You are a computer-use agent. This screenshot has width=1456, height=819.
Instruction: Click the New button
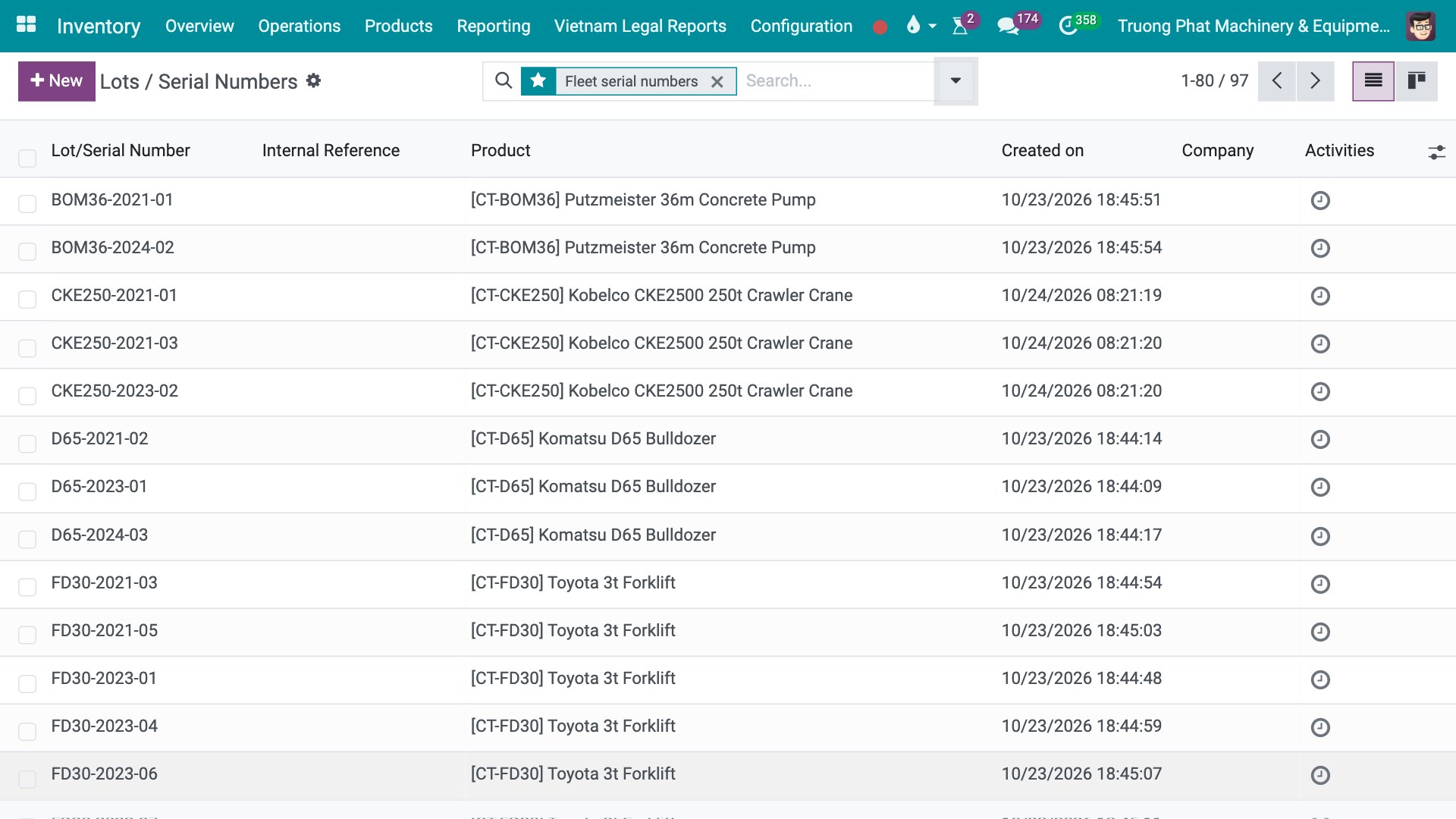56,80
